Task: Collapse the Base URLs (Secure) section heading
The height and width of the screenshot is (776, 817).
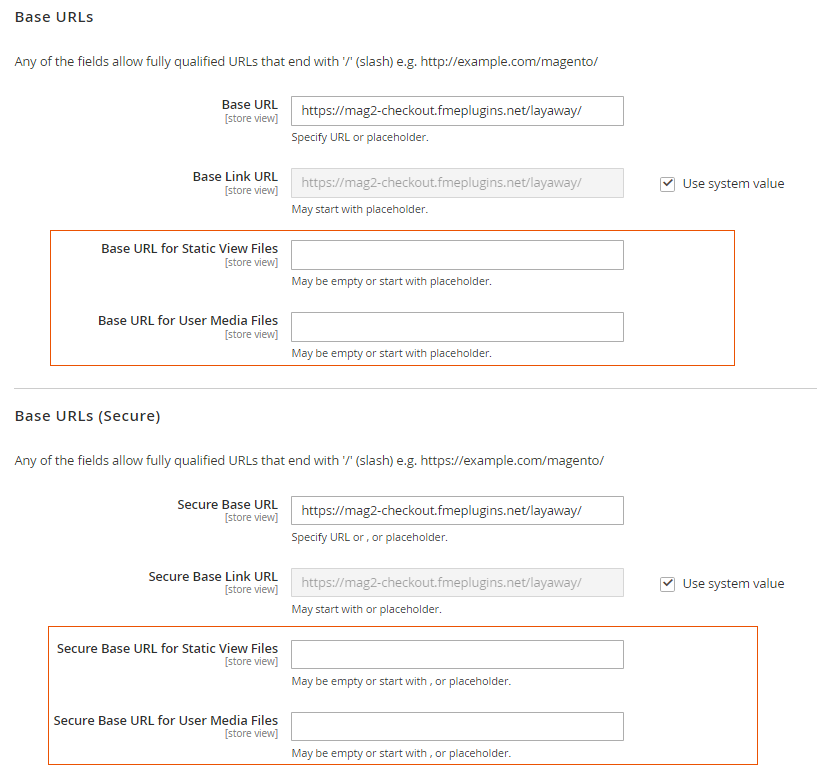Action: (x=87, y=416)
